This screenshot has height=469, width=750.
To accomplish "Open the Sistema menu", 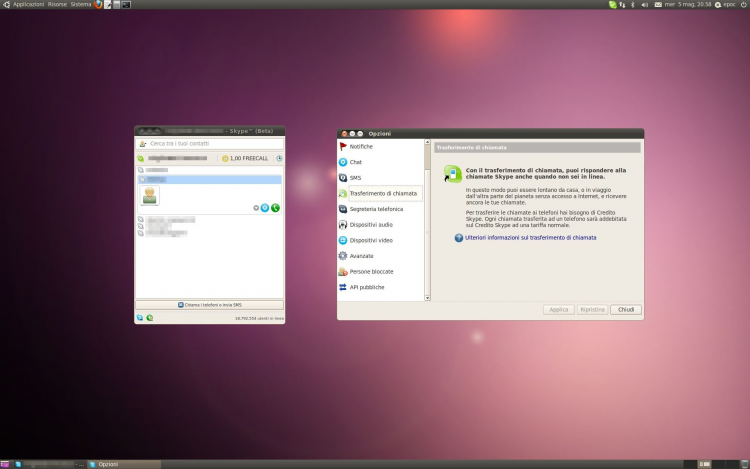I will click(81, 4).
